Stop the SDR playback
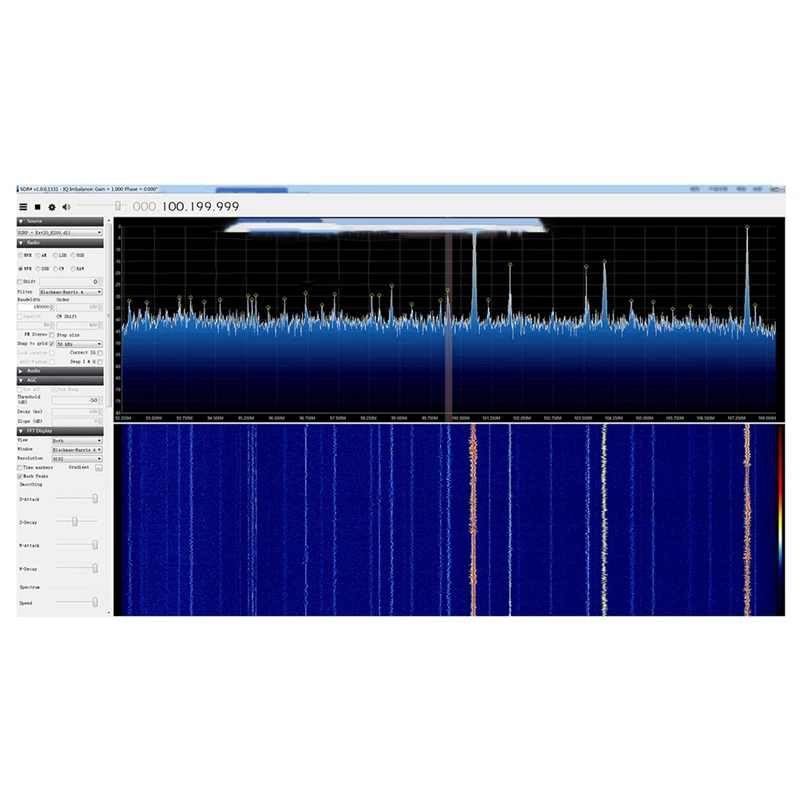This screenshot has height=800, width=800. tap(36, 206)
